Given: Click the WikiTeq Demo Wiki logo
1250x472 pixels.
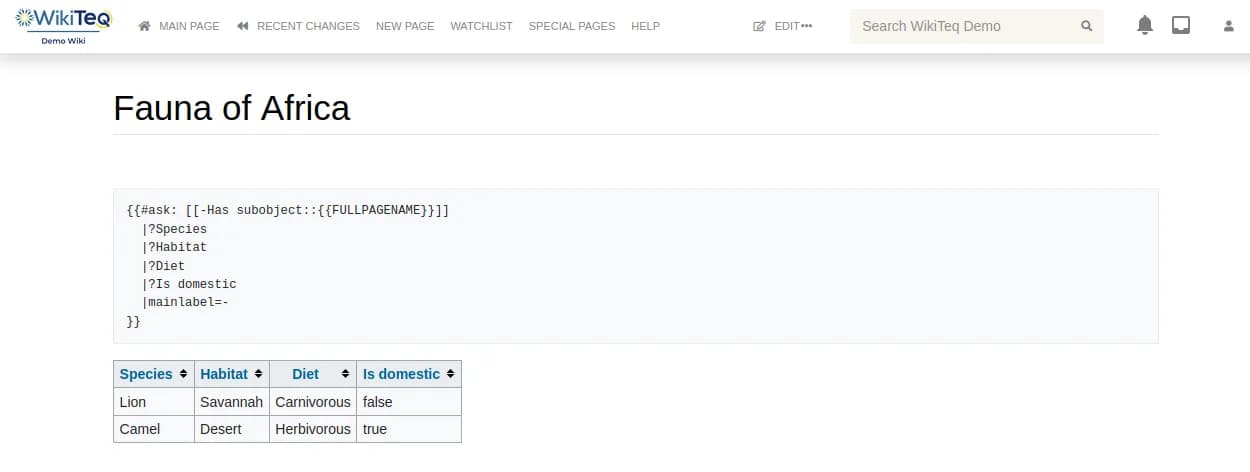Looking at the screenshot, I should [64, 26].
